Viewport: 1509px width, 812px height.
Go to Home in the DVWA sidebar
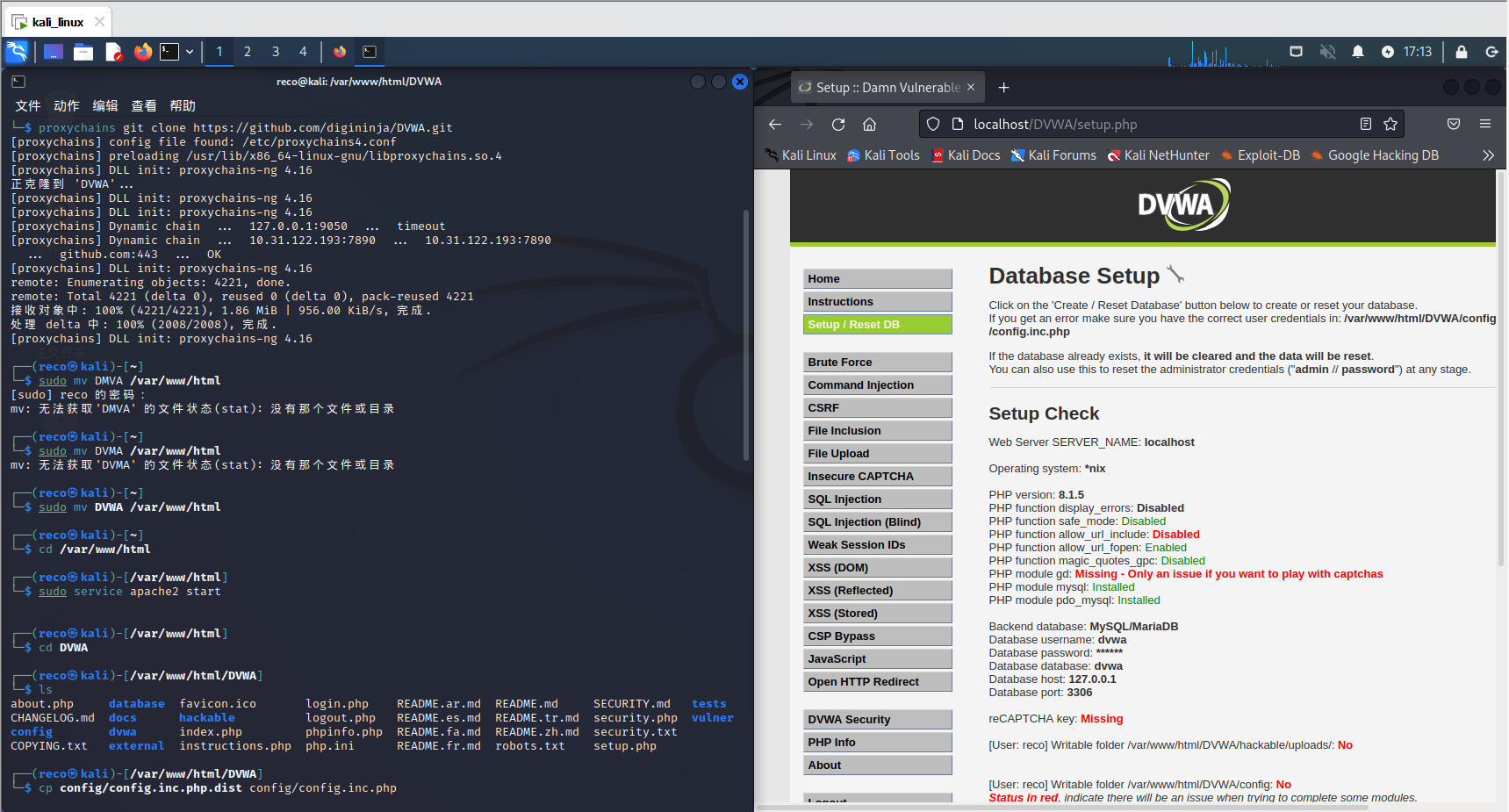(x=878, y=278)
